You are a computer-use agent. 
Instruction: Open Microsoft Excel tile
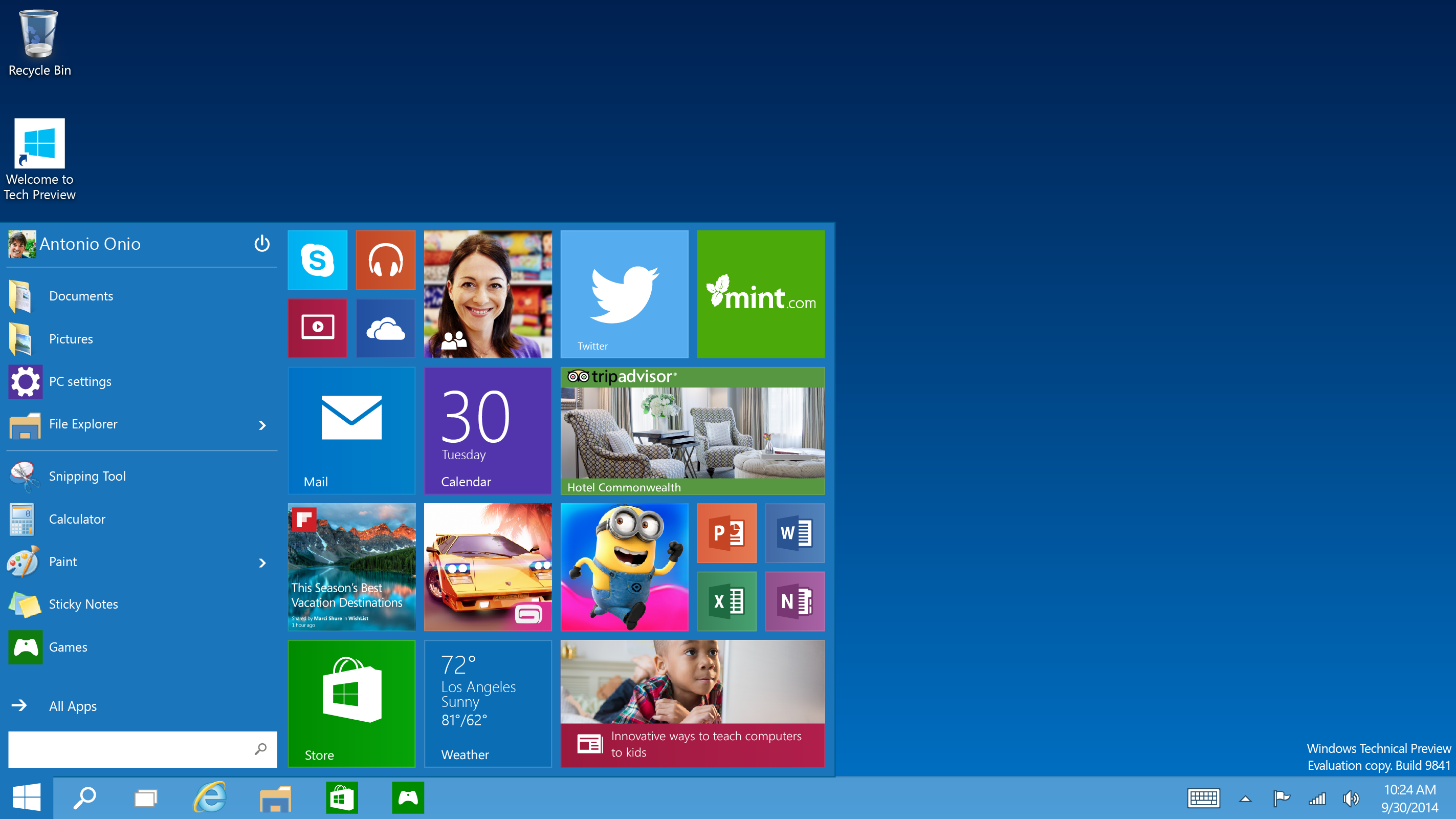coord(727,601)
